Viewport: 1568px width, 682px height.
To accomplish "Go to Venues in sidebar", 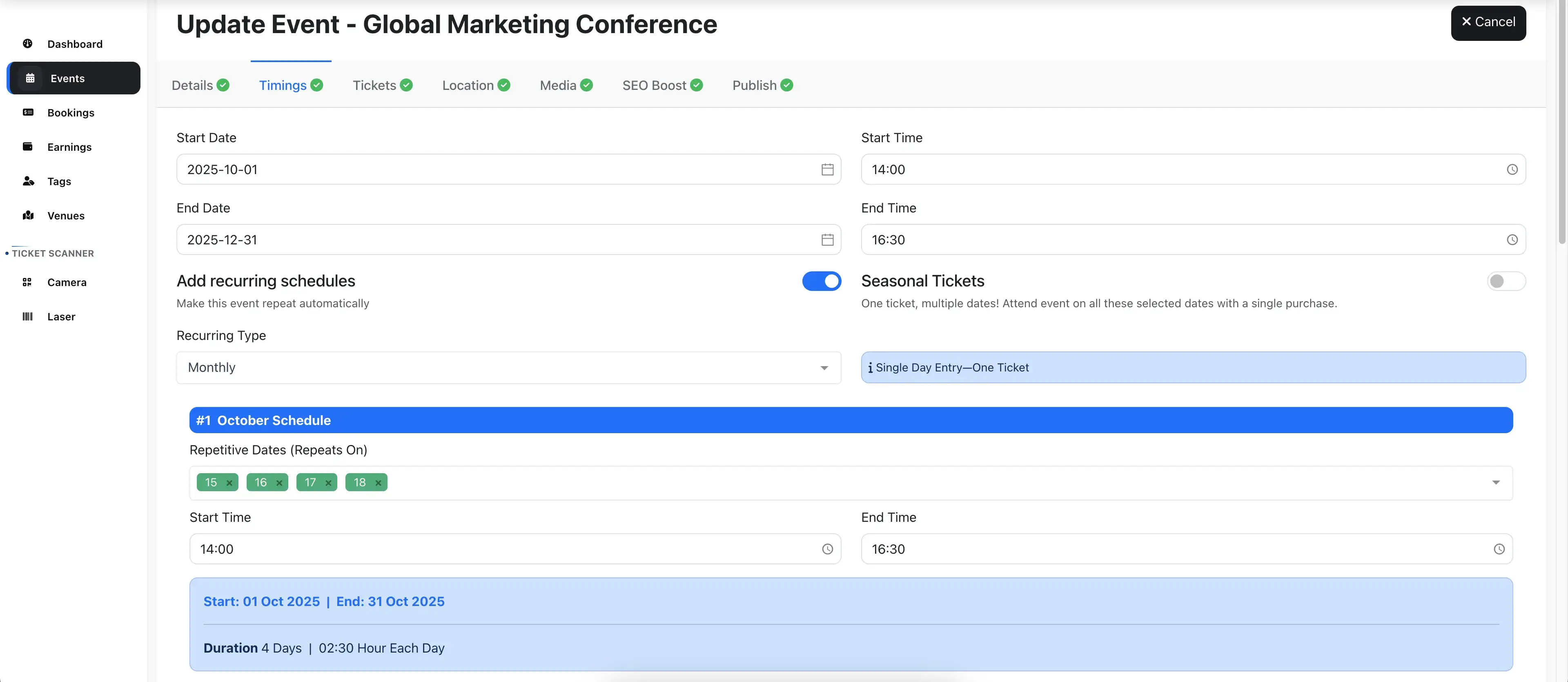I will pos(66,216).
